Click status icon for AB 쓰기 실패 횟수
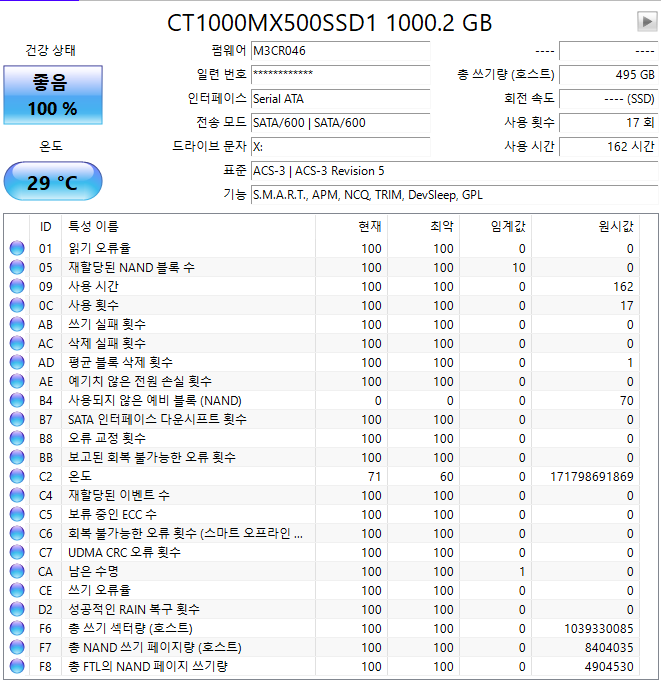This screenshot has width=661, height=682. [17, 324]
